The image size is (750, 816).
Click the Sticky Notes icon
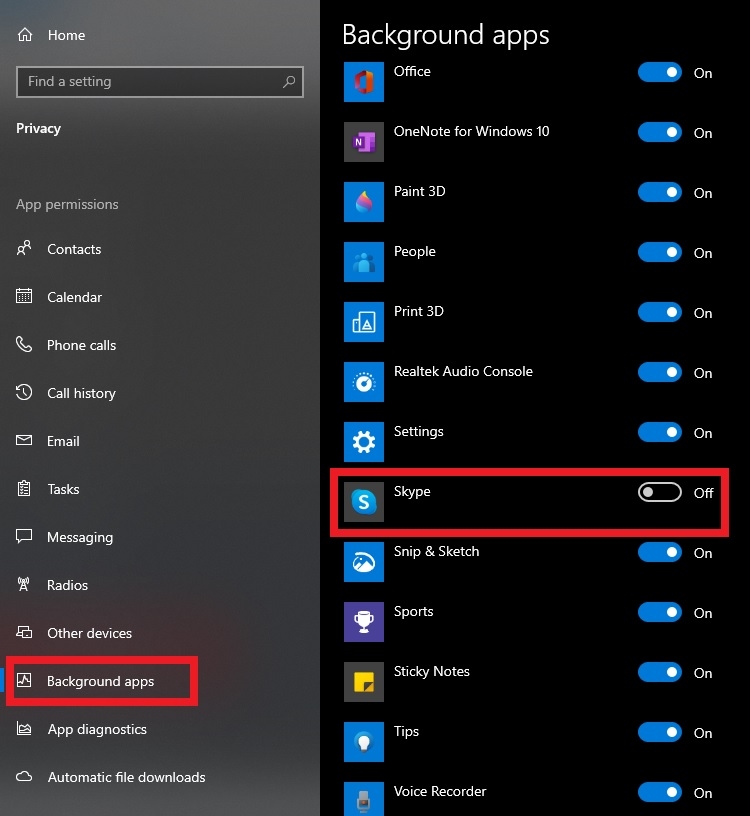pyautogui.click(x=364, y=682)
